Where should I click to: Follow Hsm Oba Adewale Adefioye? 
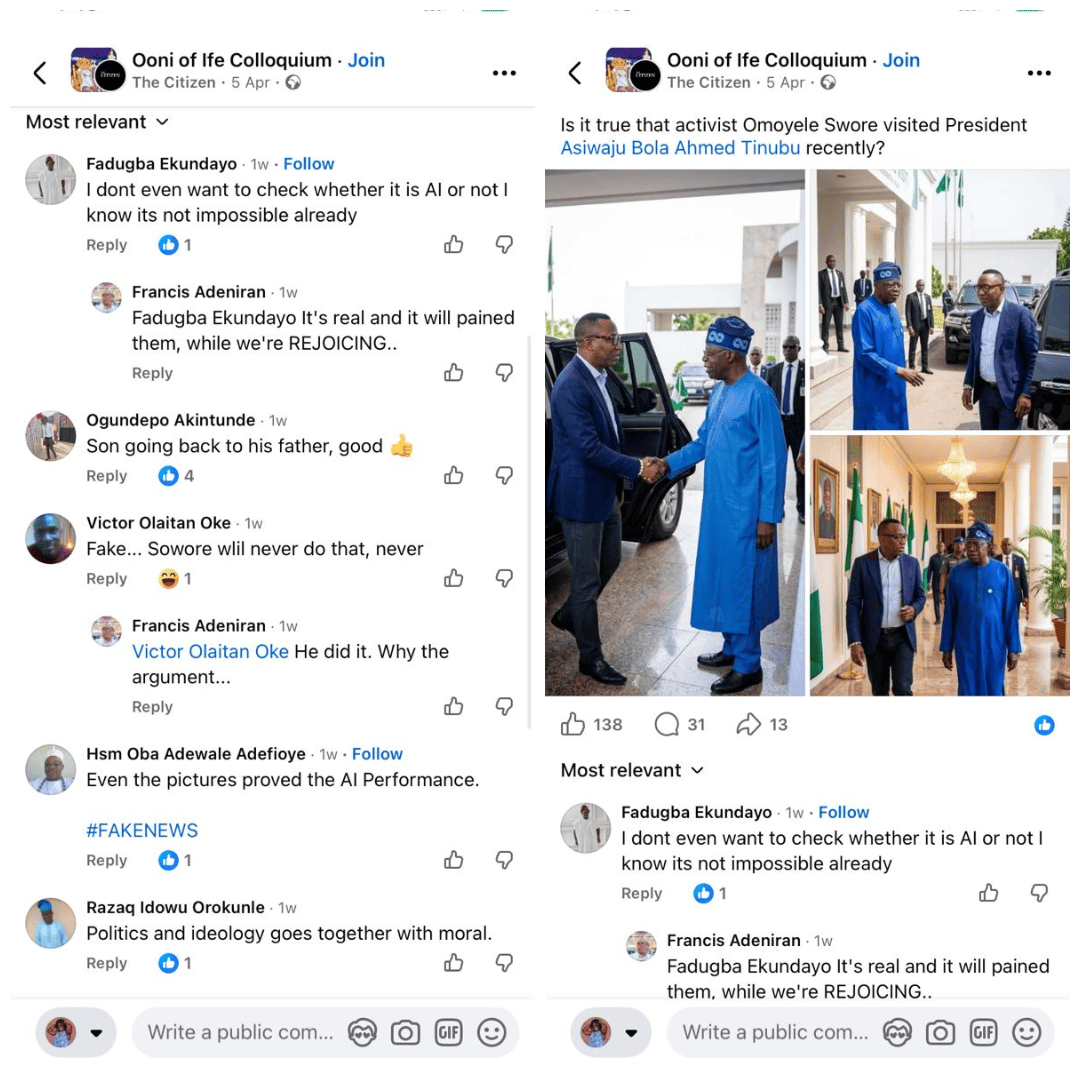point(377,754)
